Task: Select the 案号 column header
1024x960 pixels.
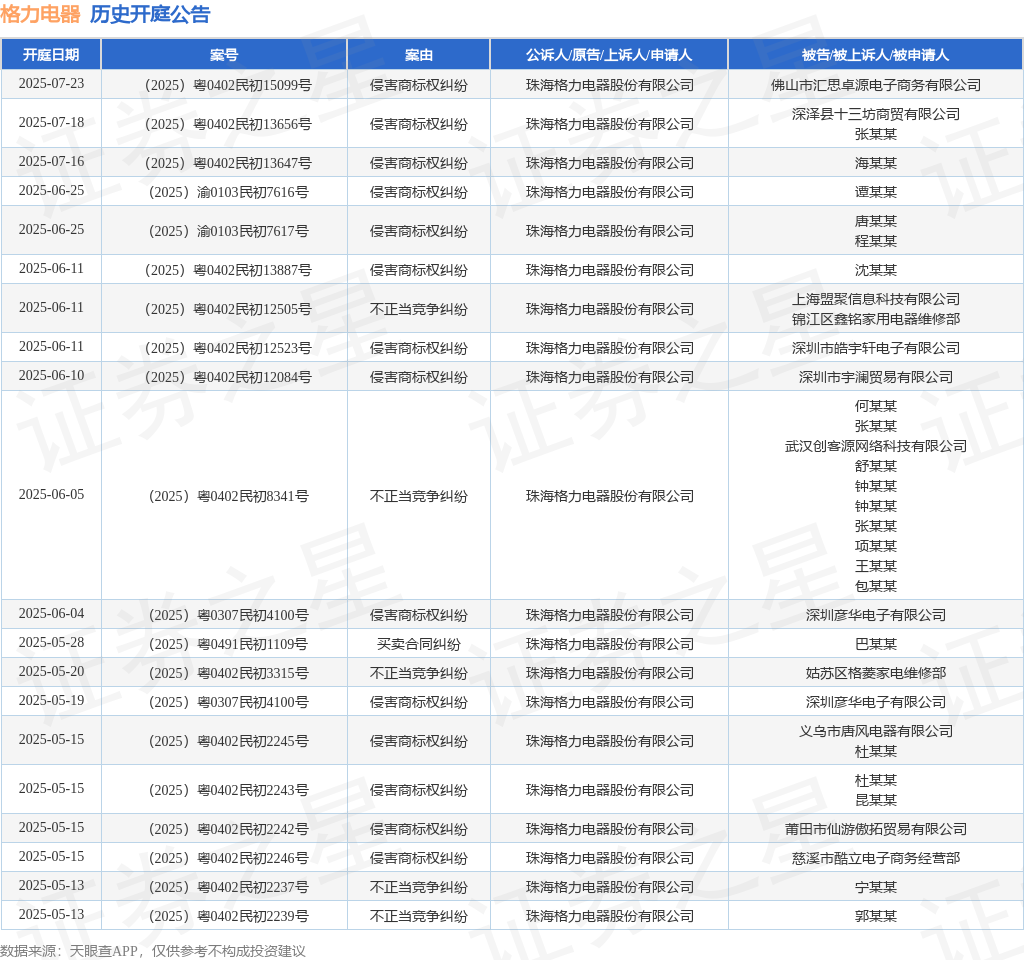Action: (224, 55)
